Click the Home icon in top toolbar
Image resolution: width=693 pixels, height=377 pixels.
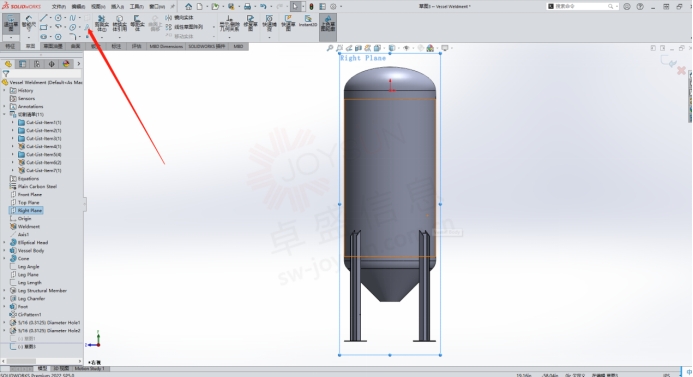click(189, 7)
